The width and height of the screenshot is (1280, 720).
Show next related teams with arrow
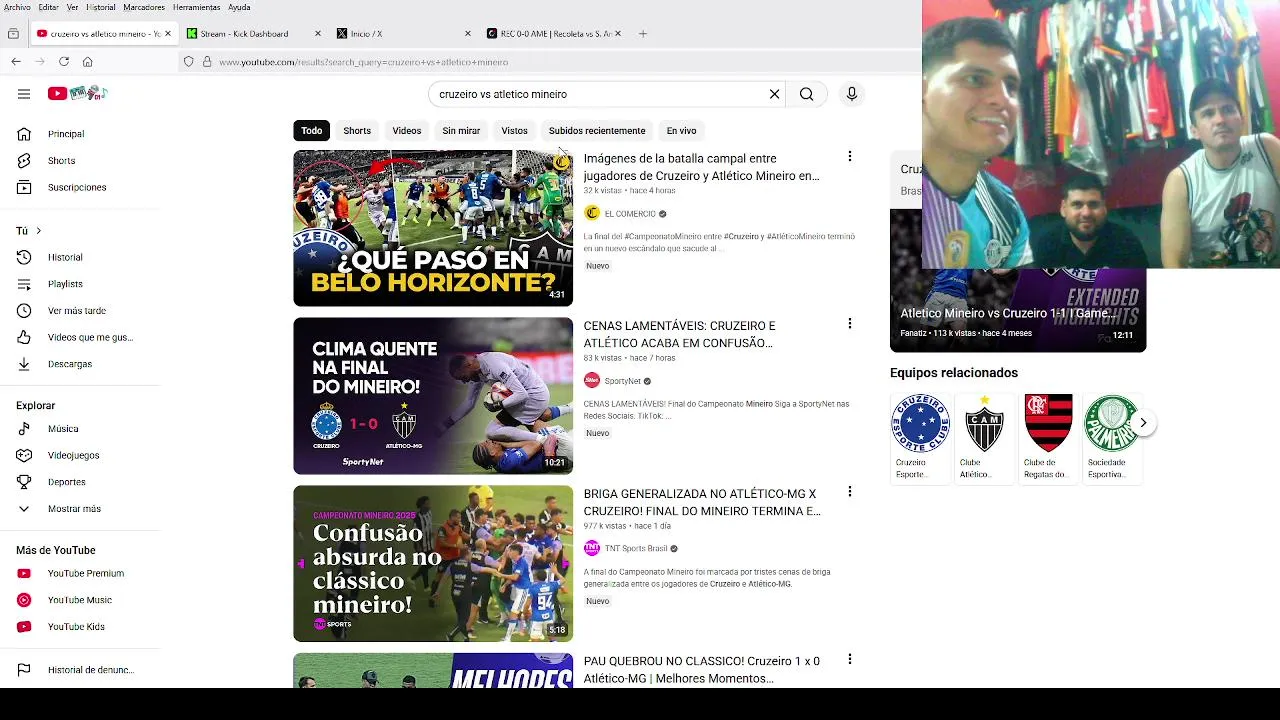point(1143,423)
